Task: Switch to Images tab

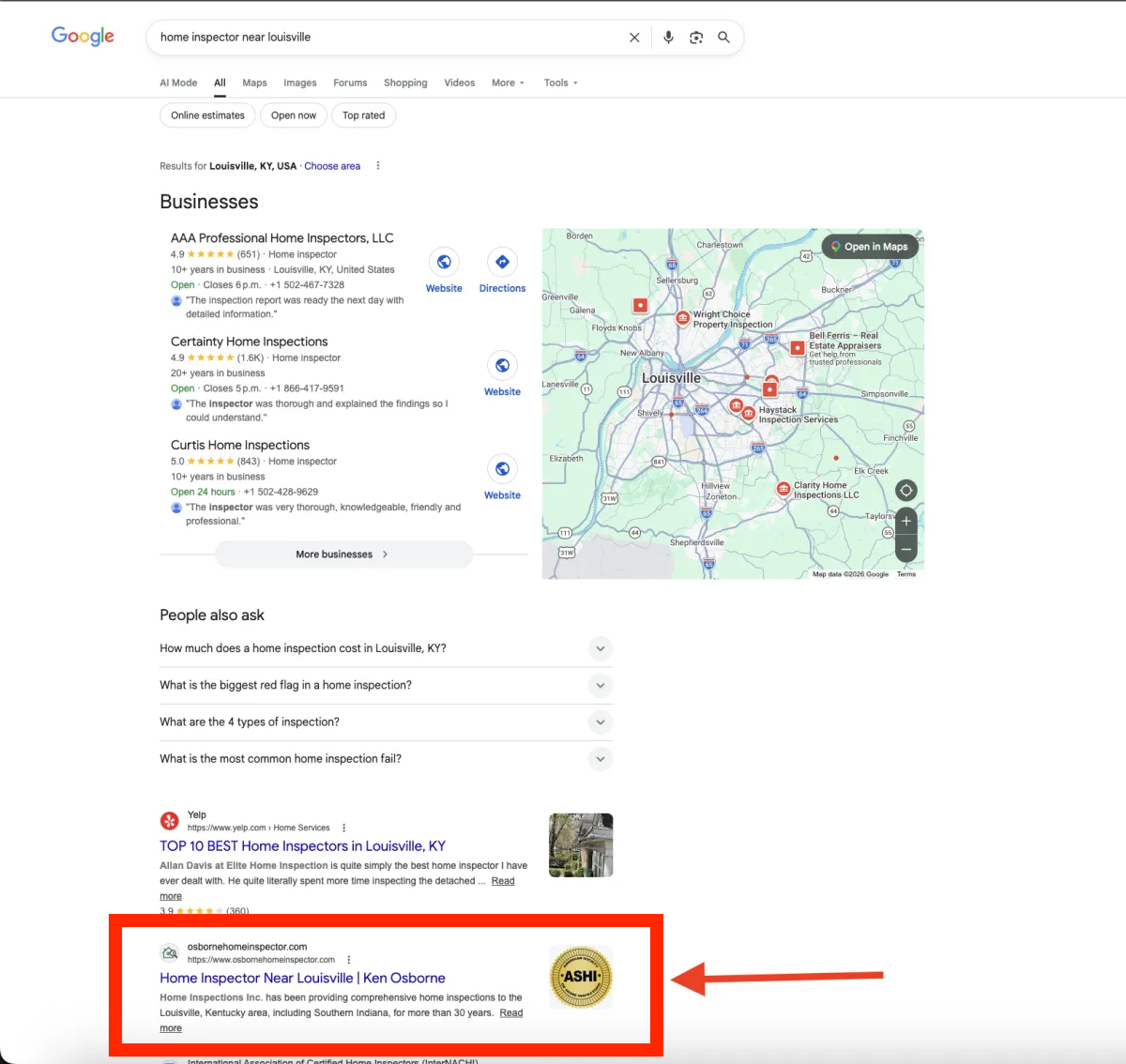Action: pos(300,83)
